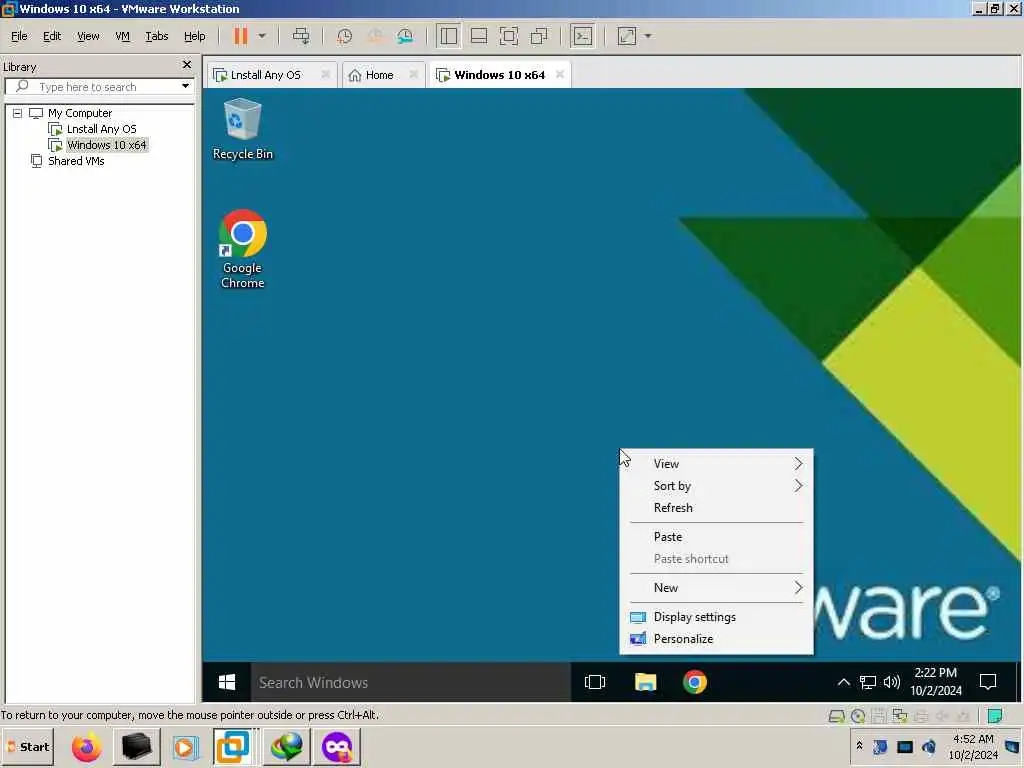
Task: Open the File menu
Action: tap(19, 36)
